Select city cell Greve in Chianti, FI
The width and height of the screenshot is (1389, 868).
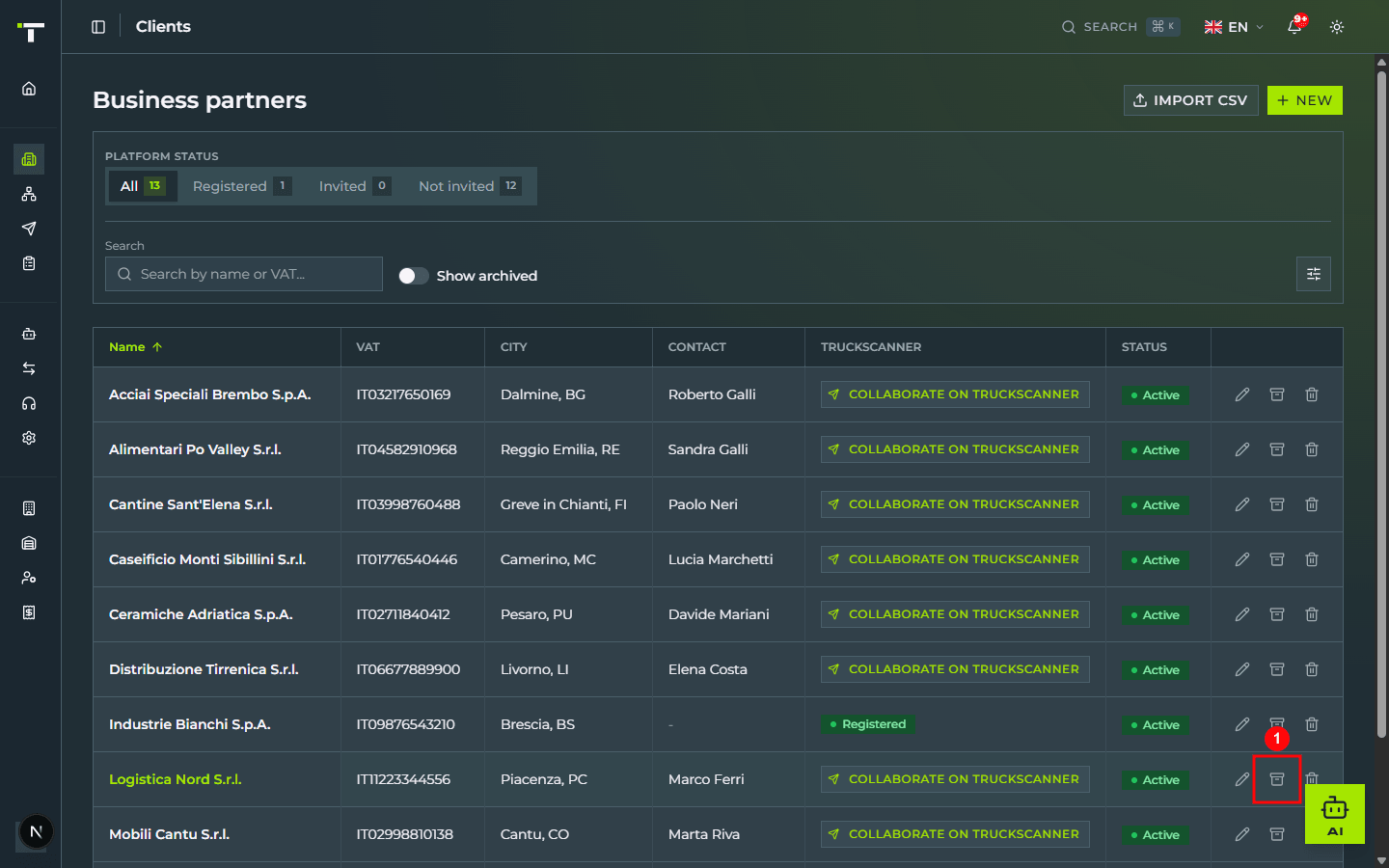click(563, 504)
